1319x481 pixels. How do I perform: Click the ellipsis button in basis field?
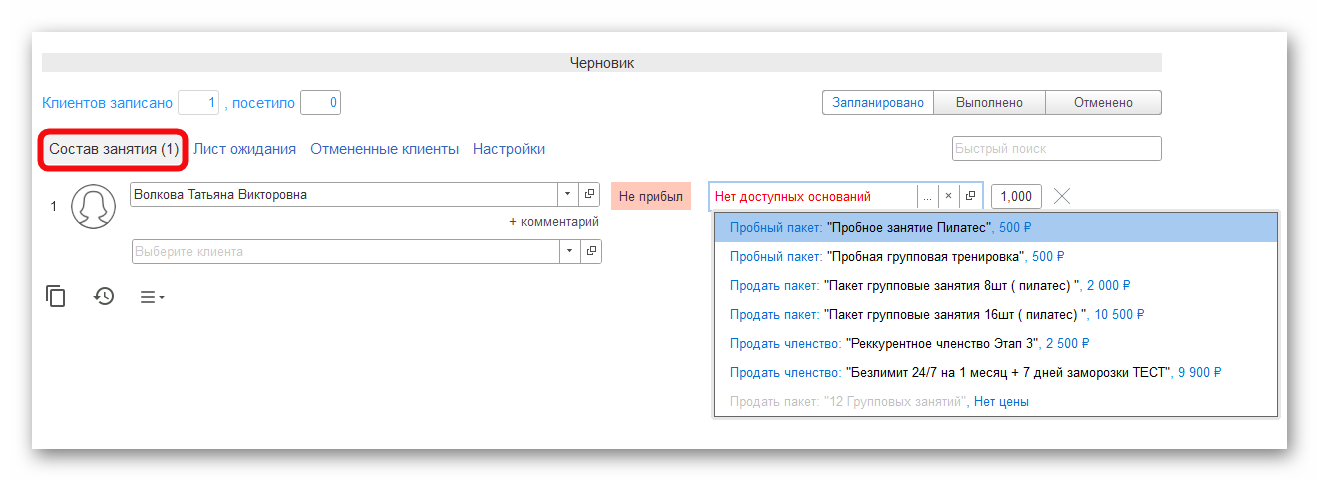click(x=927, y=196)
